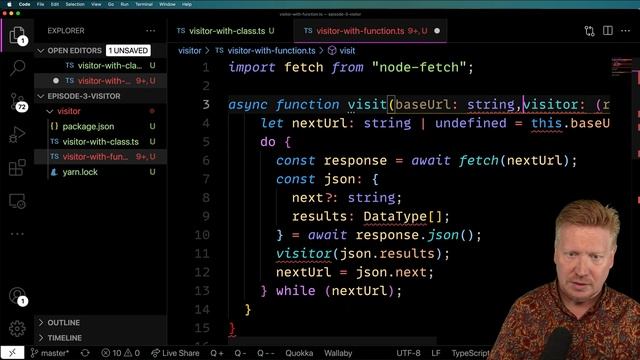Viewport: 640px width, 360px height.
Task: Click the visitor breadcrumb folder
Action: [x=190, y=51]
